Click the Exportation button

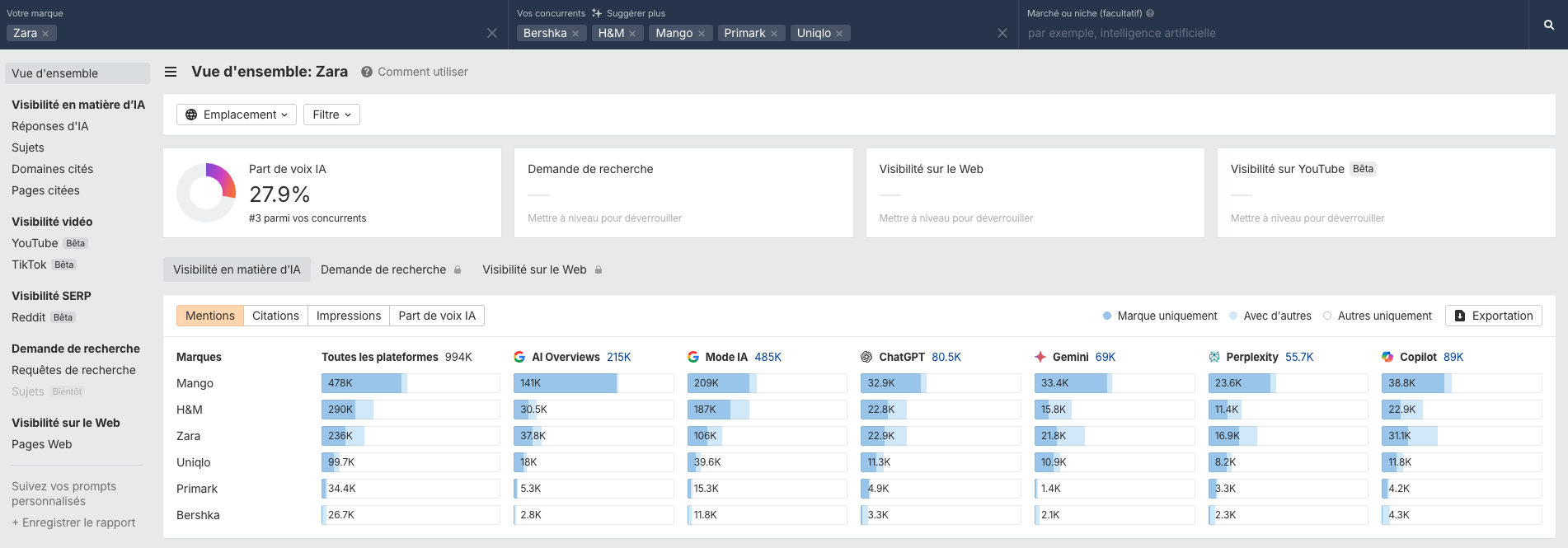pyautogui.click(x=1493, y=316)
